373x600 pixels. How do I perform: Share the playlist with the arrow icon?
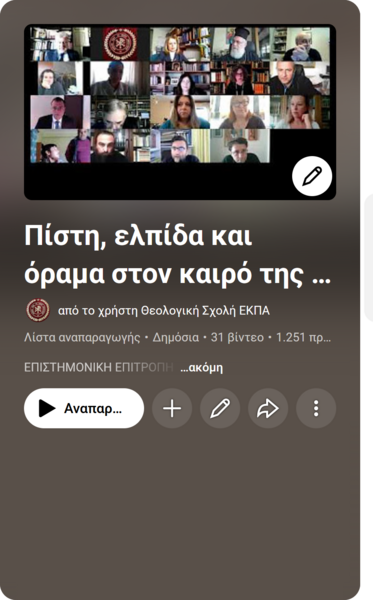[x=268, y=408]
